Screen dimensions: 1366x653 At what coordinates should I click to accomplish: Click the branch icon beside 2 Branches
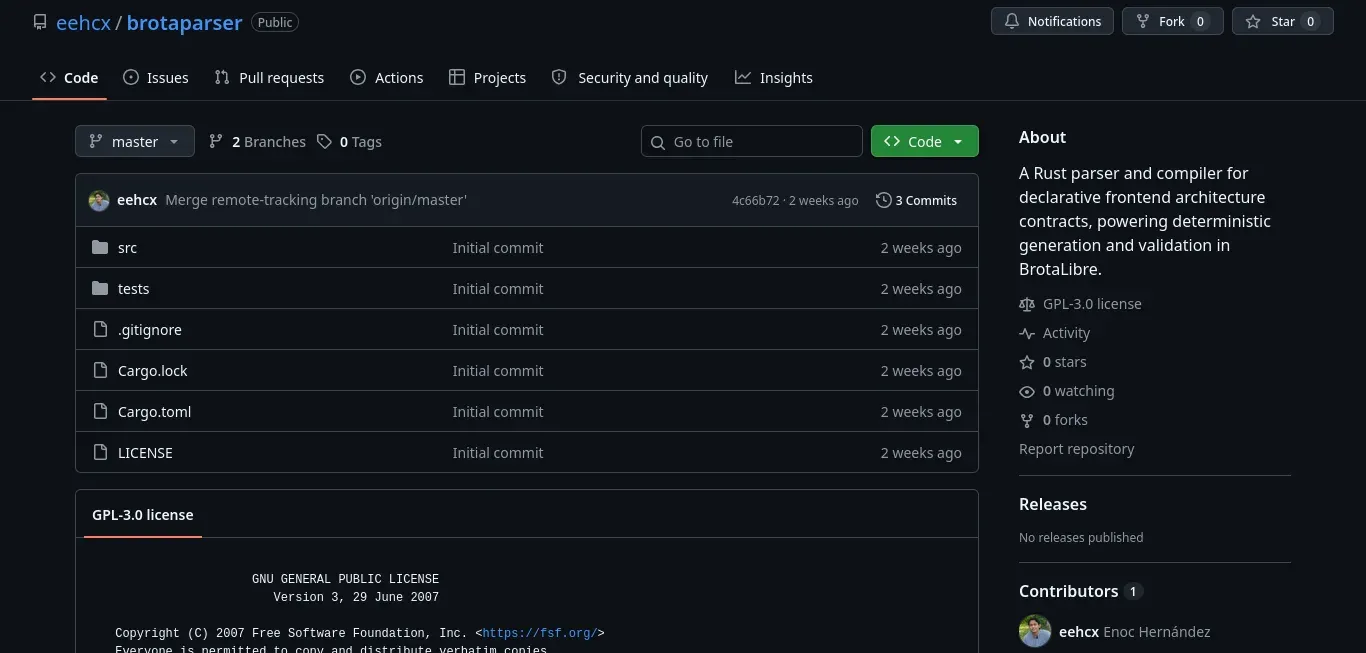point(216,142)
